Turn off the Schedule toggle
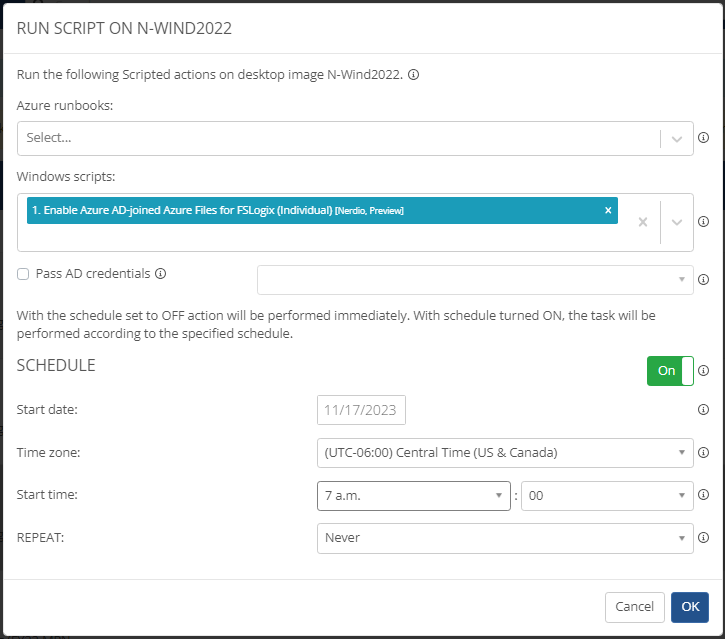Screen dimensions: 725x639 pos(670,371)
